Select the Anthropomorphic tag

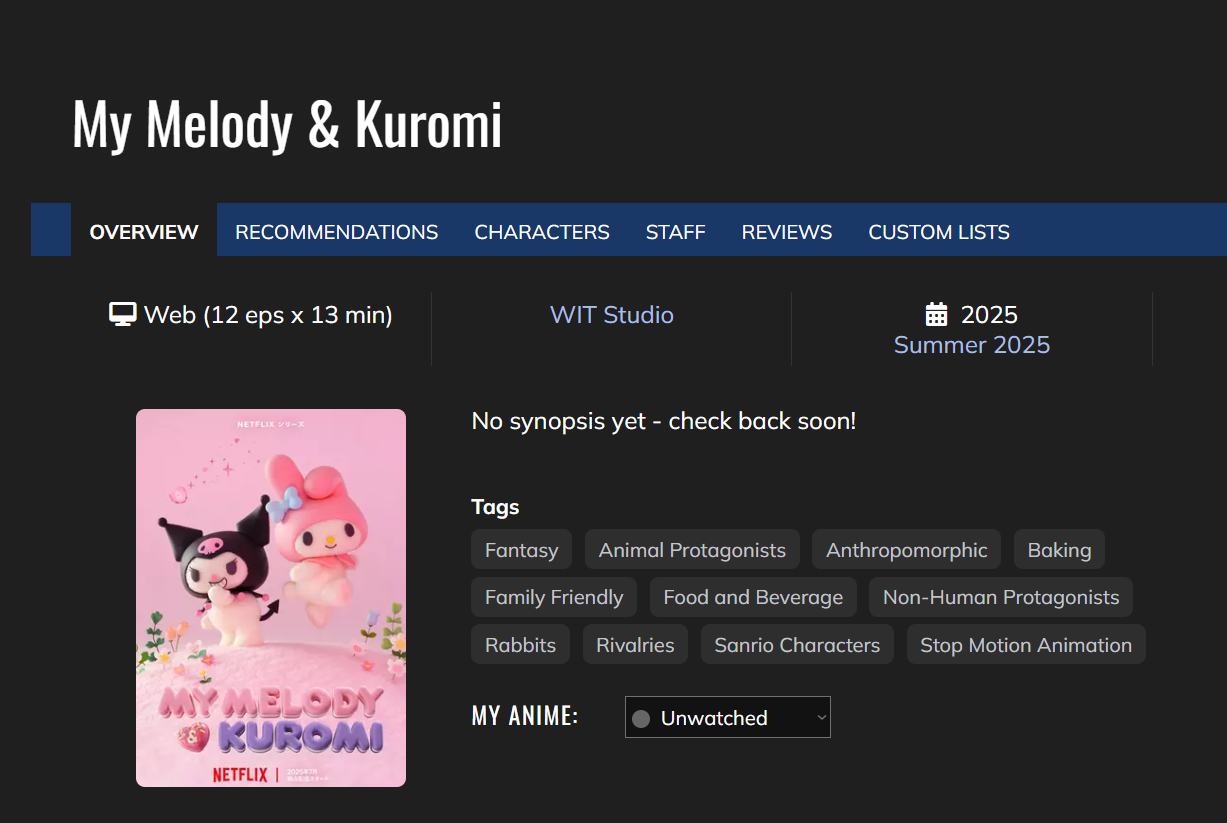907,550
